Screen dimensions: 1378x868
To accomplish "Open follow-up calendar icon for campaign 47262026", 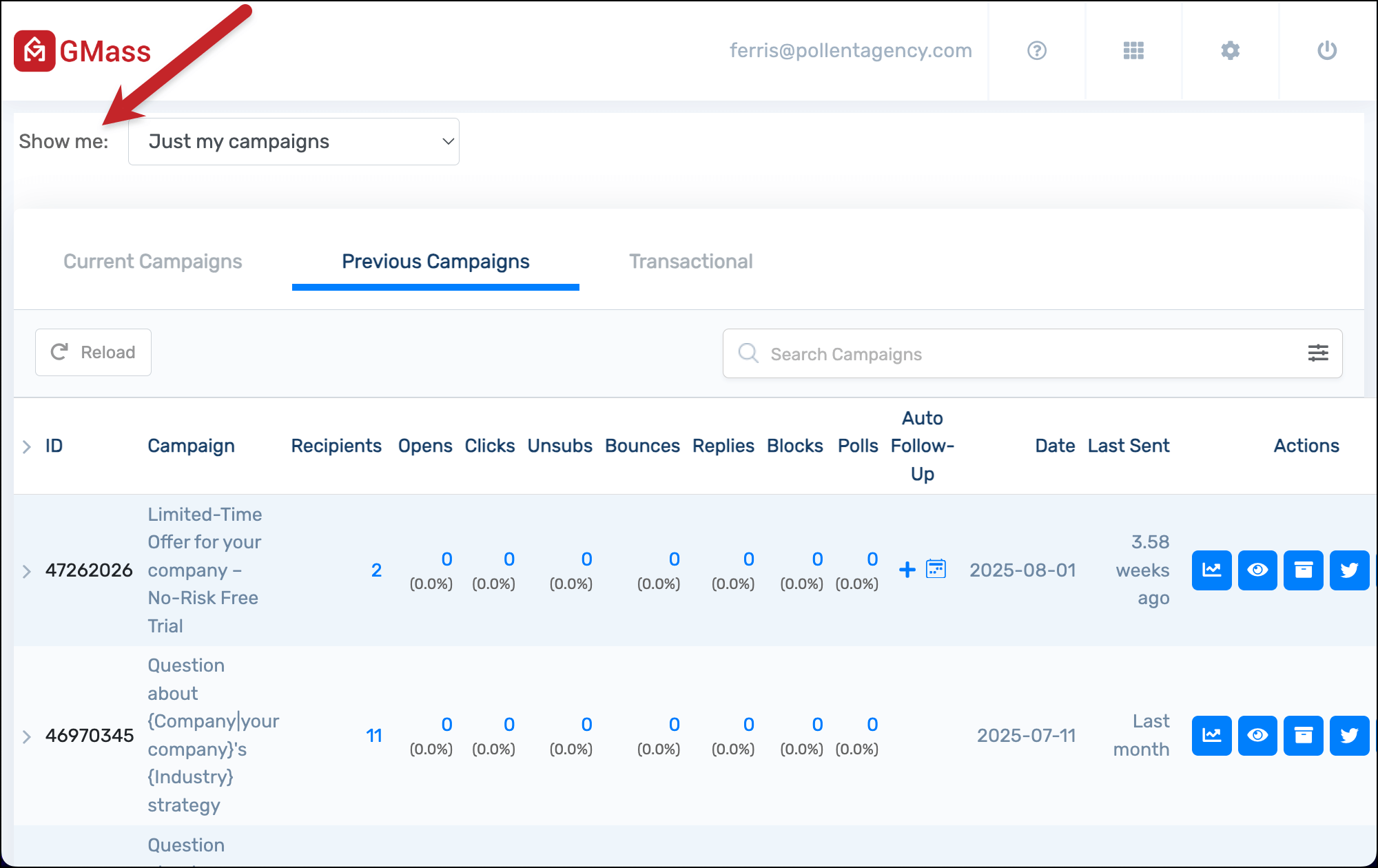I will pos(936,569).
